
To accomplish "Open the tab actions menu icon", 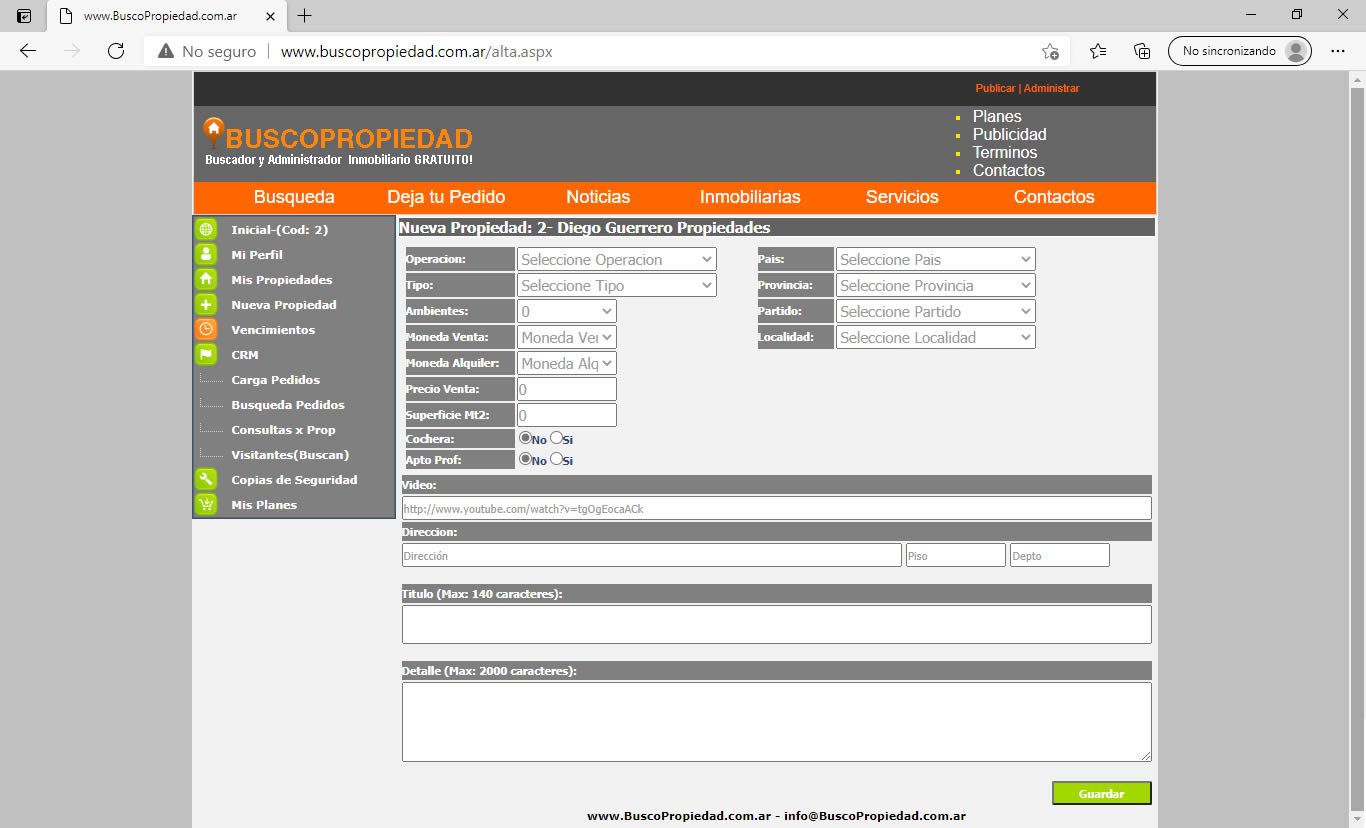I will [x=24, y=16].
